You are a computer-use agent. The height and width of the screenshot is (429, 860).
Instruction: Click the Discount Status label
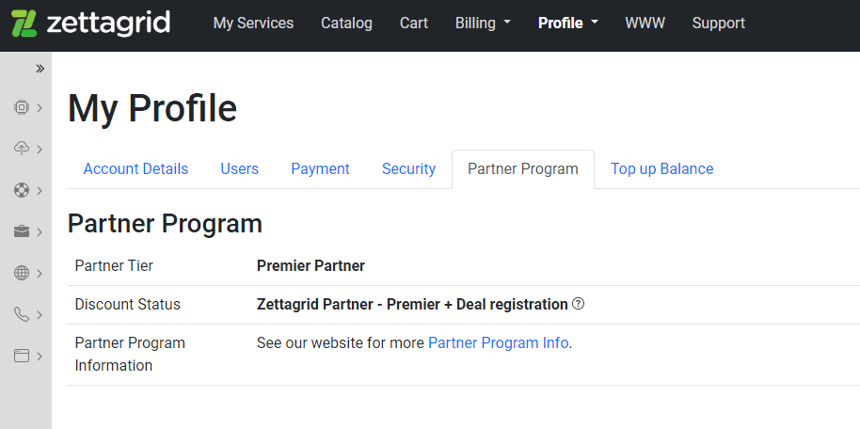pos(127,304)
